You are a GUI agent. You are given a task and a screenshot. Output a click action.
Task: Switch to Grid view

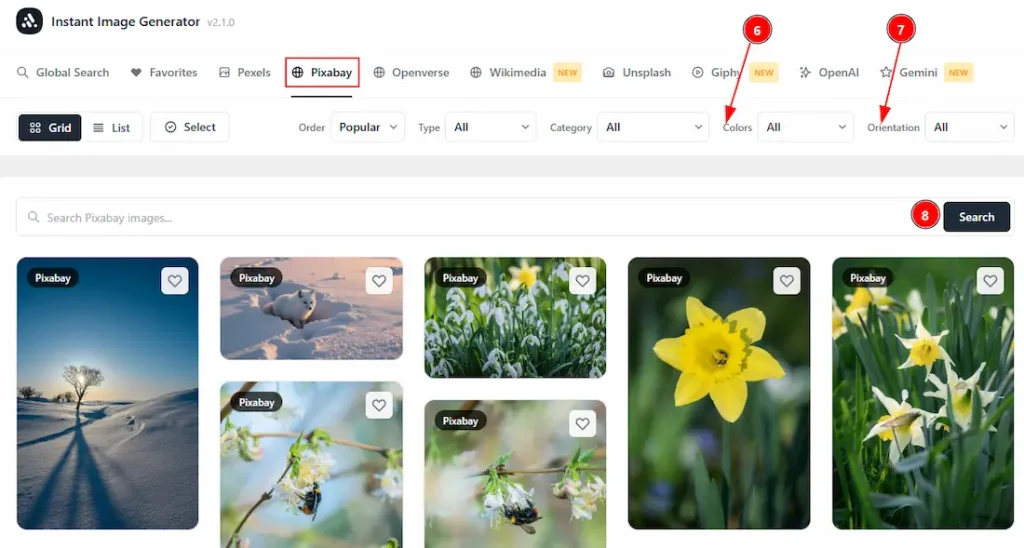click(x=50, y=127)
